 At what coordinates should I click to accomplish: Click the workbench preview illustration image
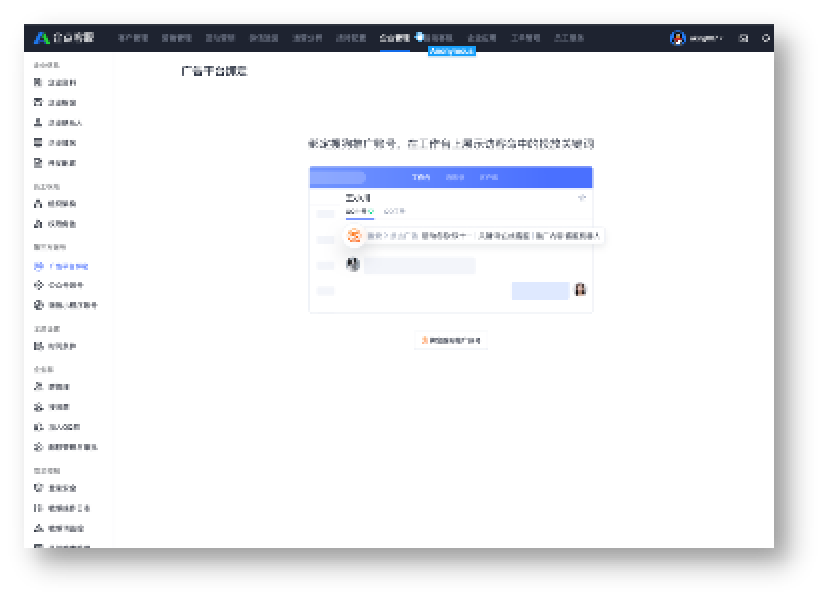[x=451, y=239]
